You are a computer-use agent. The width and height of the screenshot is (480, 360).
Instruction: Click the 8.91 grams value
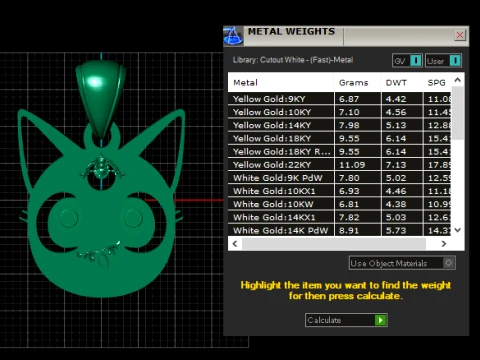(x=349, y=230)
